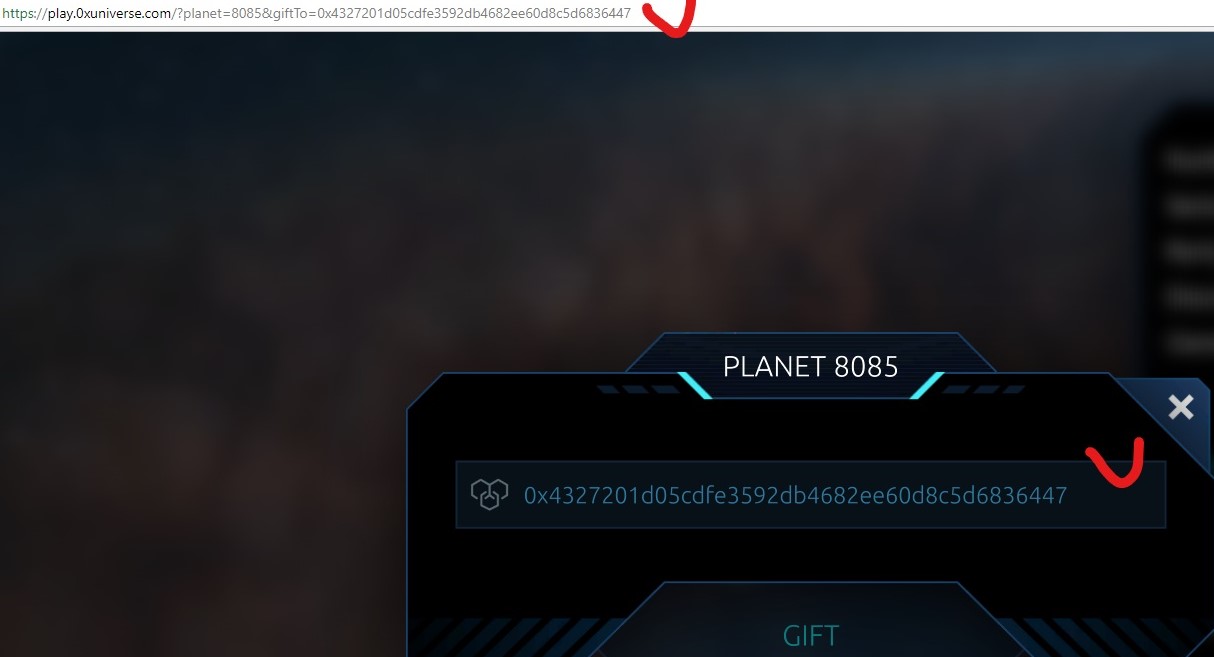This screenshot has width=1214, height=657.
Task: Click the red checkmark inside the address field
Action: pyautogui.click(x=1115, y=462)
